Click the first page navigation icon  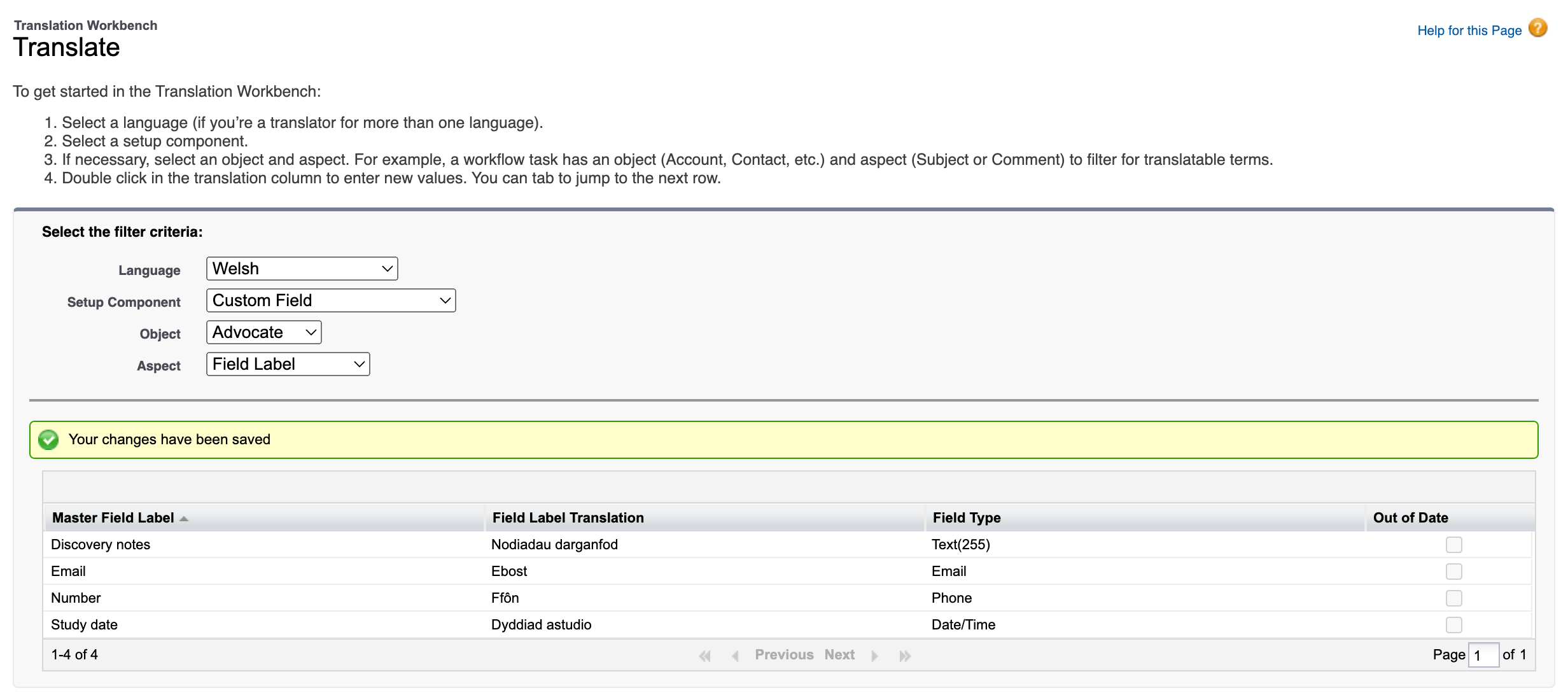tap(704, 655)
